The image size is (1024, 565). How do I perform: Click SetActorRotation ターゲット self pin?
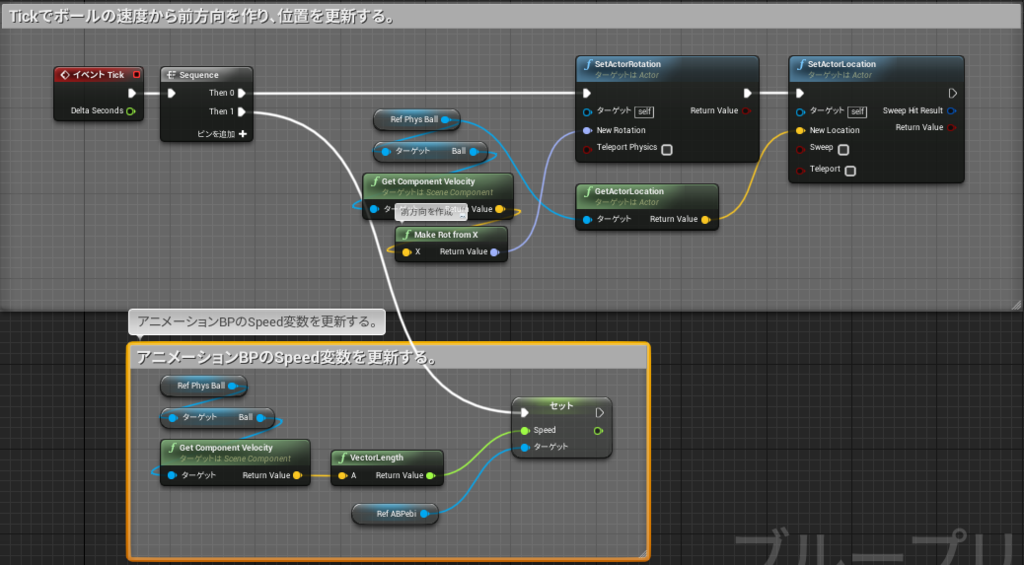point(587,112)
